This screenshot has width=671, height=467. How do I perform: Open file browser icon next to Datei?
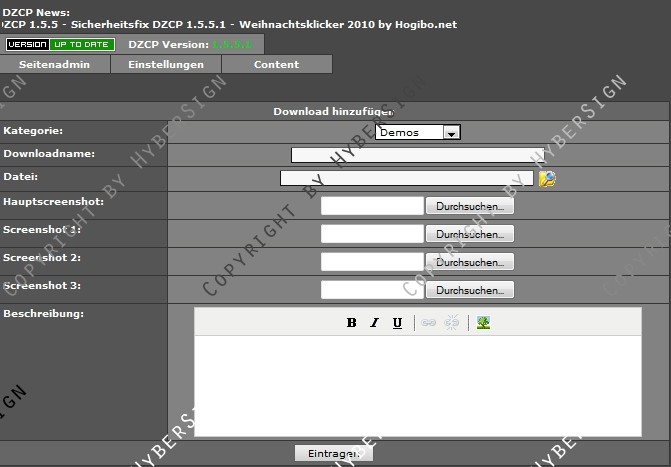[547, 179]
